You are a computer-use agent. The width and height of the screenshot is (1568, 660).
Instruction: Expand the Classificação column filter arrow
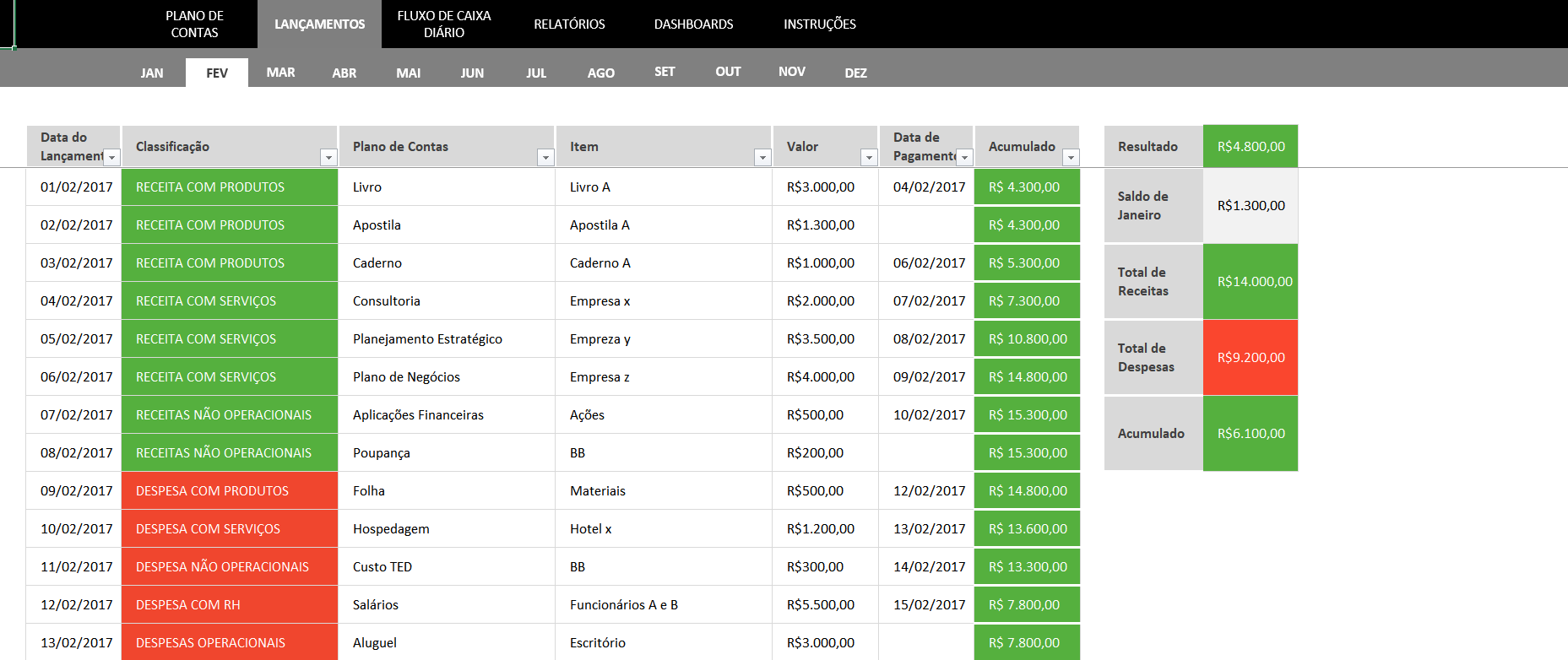[x=328, y=157]
